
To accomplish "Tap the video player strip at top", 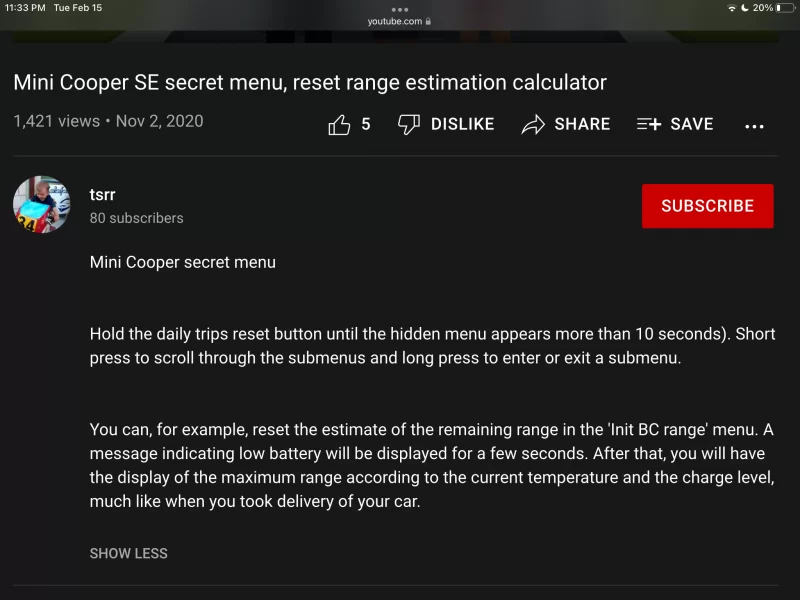I will (x=400, y=37).
